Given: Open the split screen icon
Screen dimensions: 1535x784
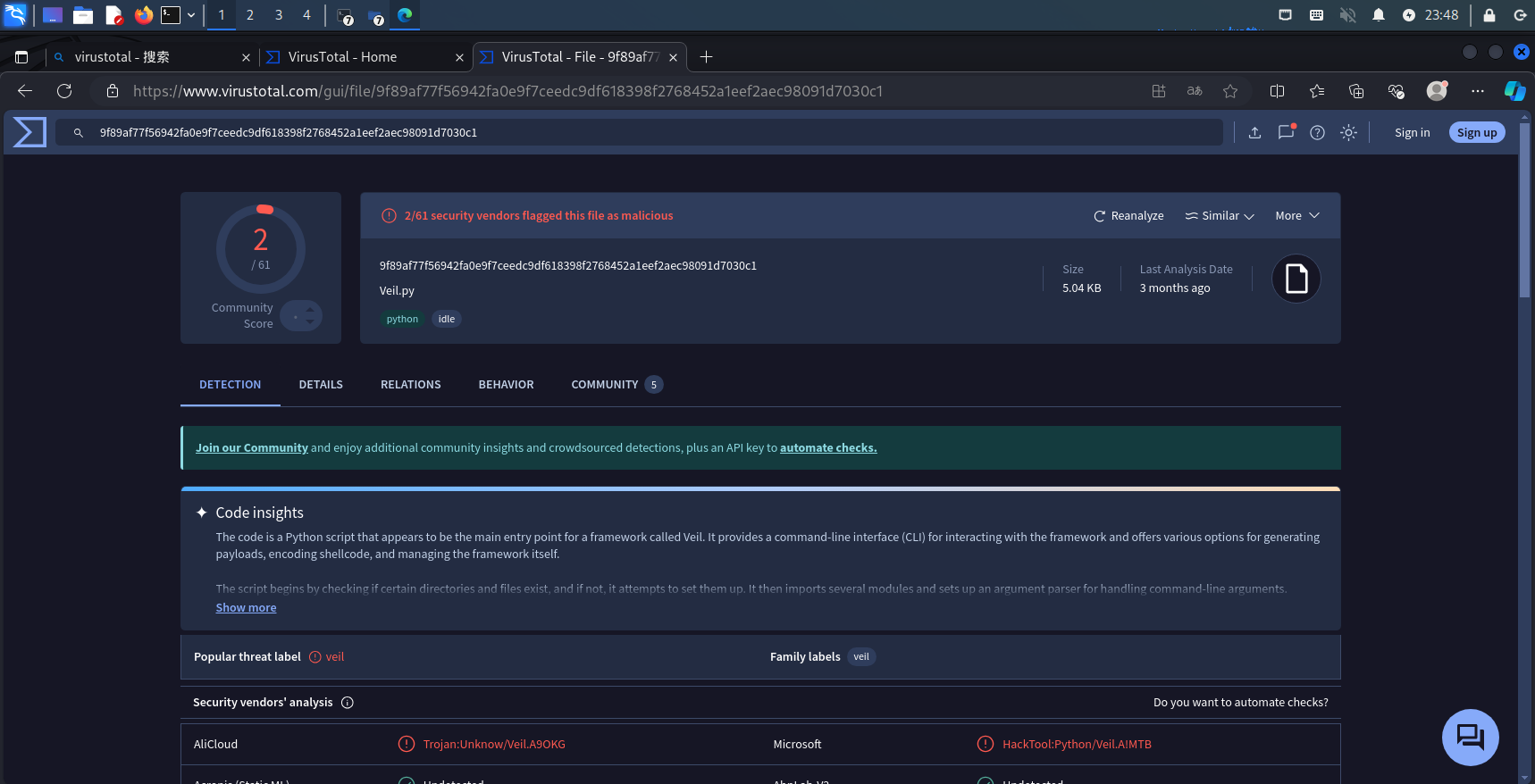Looking at the screenshot, I should (x=1277, y=91).
